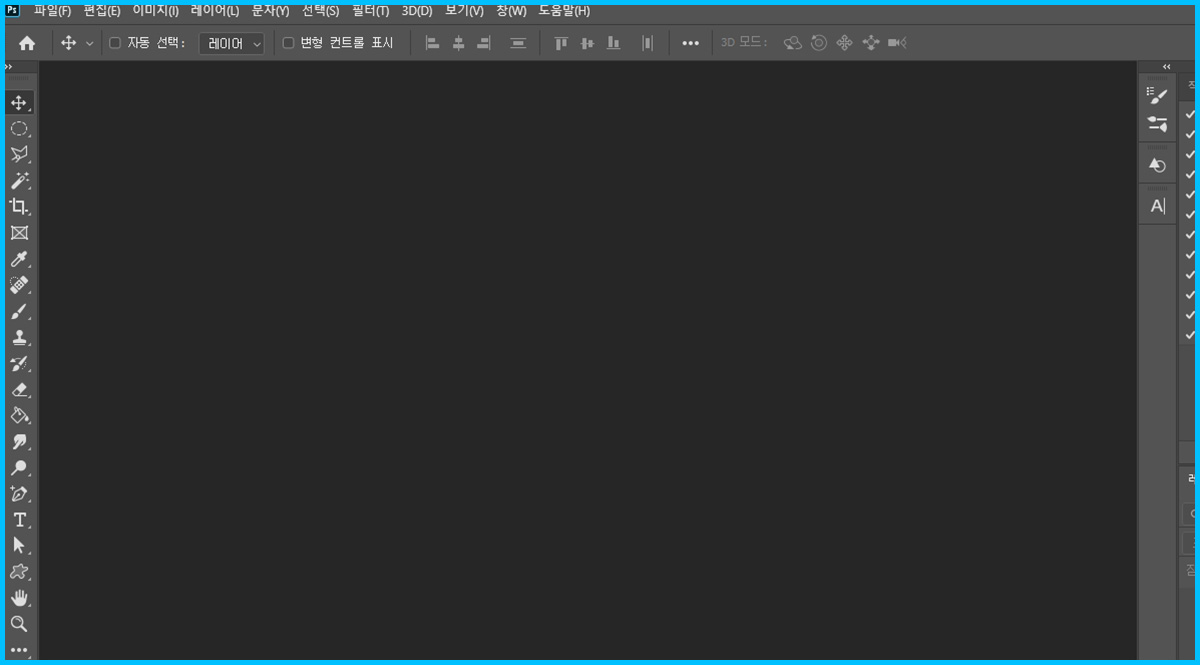This screenshot has height=665, width=1200.
Task: Select the Eraser tool
Action: [x=19, y=390]
